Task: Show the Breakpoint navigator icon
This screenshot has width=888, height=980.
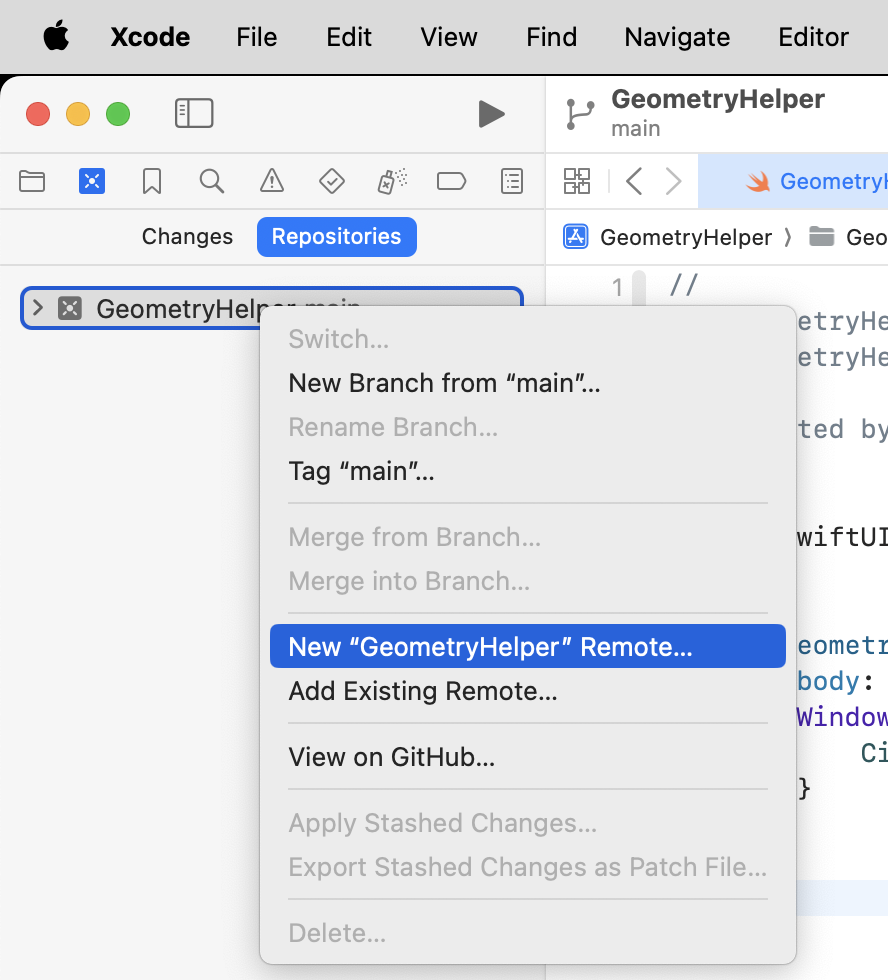Action: [x=452, y=181]
